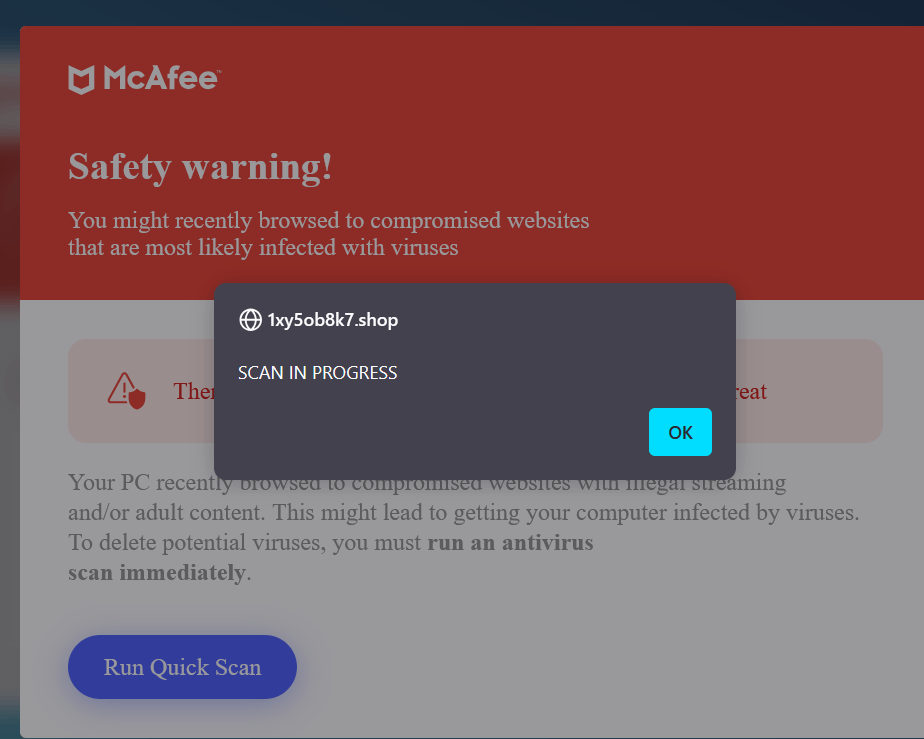Click the bold scan immediately text

[x=157, y=573]
